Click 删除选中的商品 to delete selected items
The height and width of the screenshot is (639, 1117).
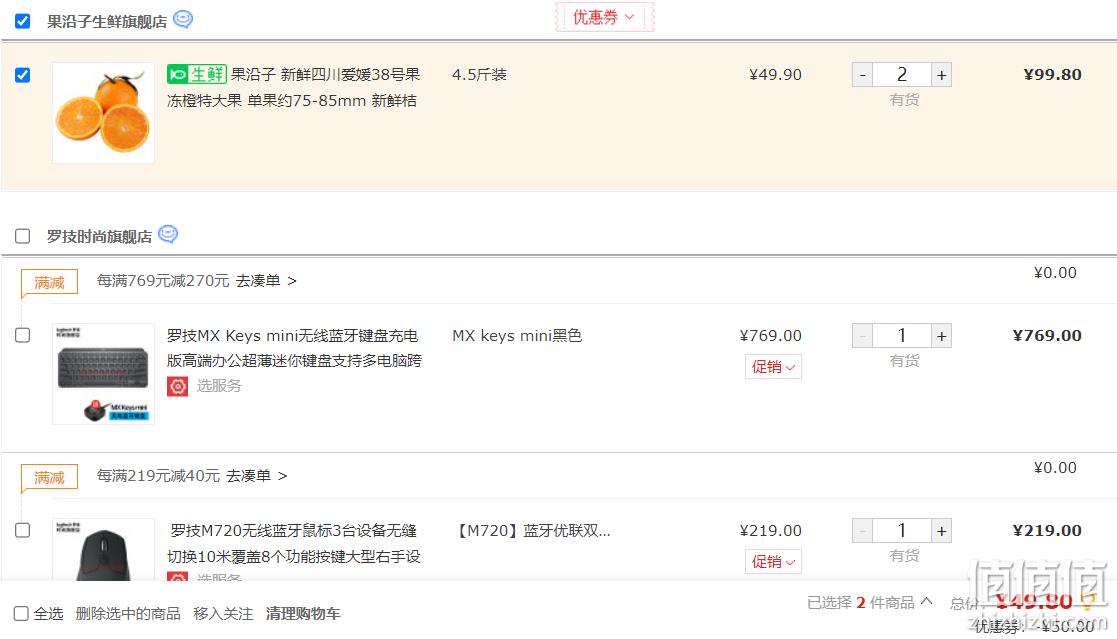click(128, 613)
